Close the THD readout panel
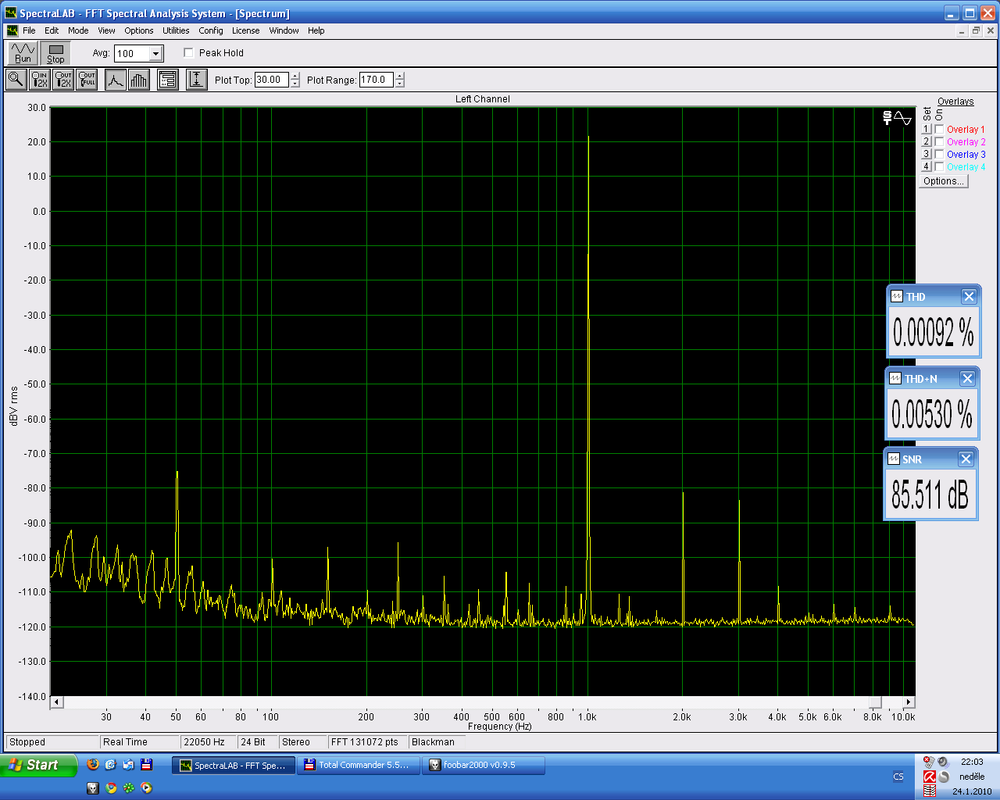Screen dimensions: 1000x800 pos(969,297)
